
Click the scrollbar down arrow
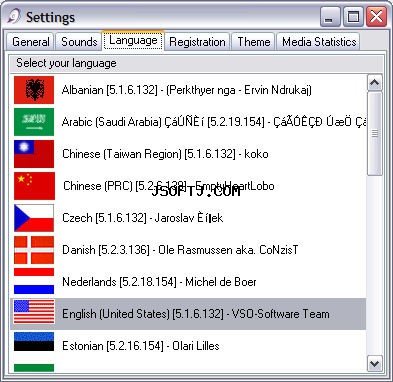click(x=375, y=363)
